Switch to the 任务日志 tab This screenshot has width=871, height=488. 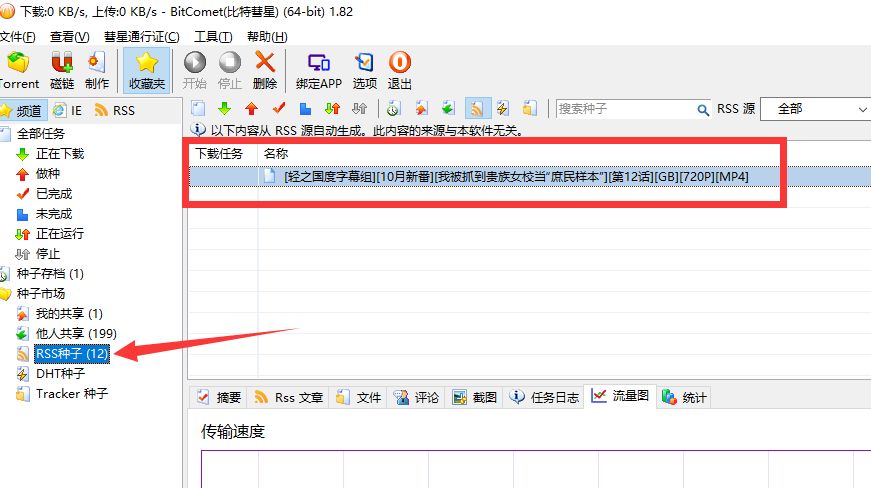(x=545, y=397)
